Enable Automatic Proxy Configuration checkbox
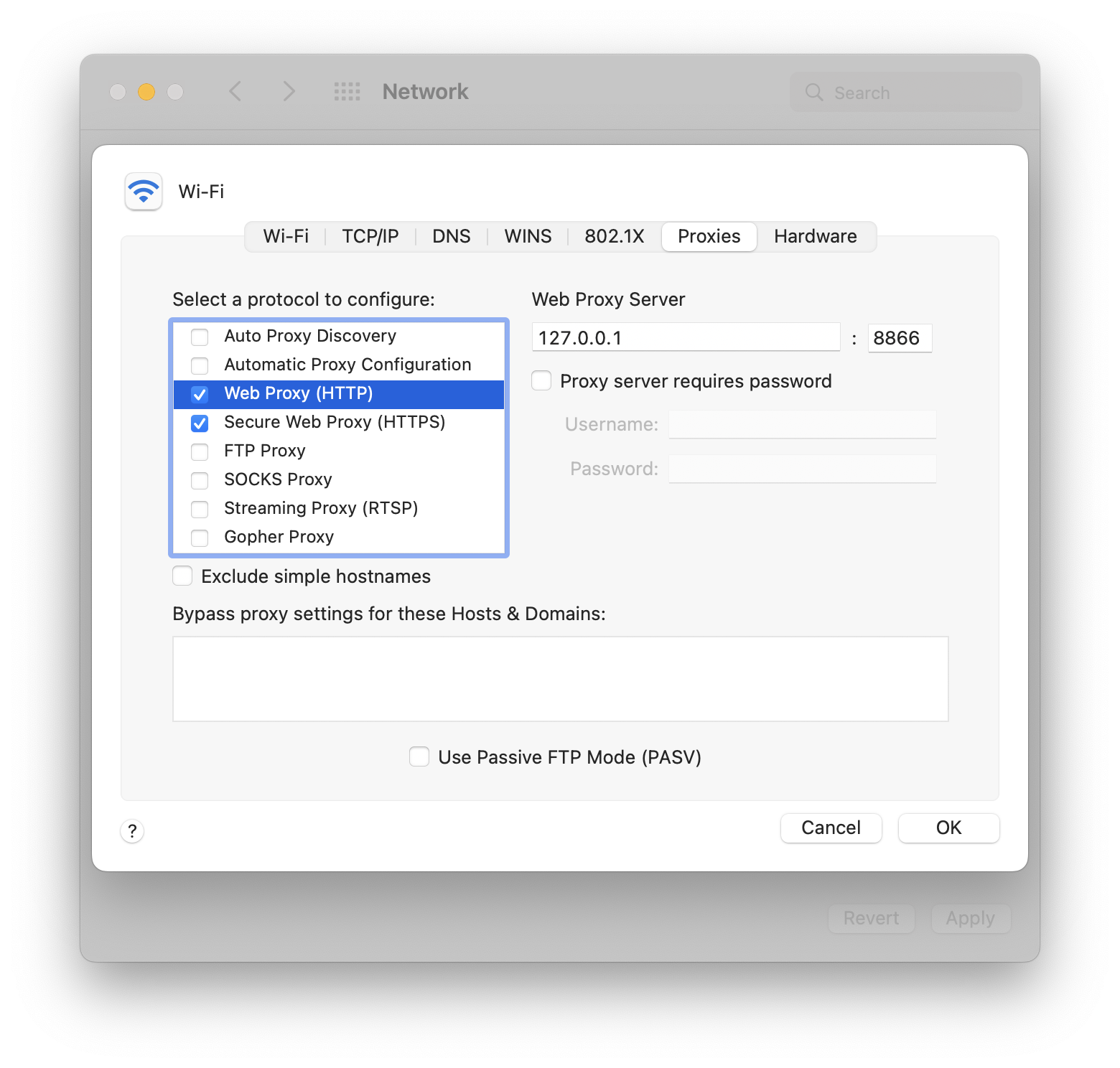Screen dimensions: 1120x1068 (200, 365)
